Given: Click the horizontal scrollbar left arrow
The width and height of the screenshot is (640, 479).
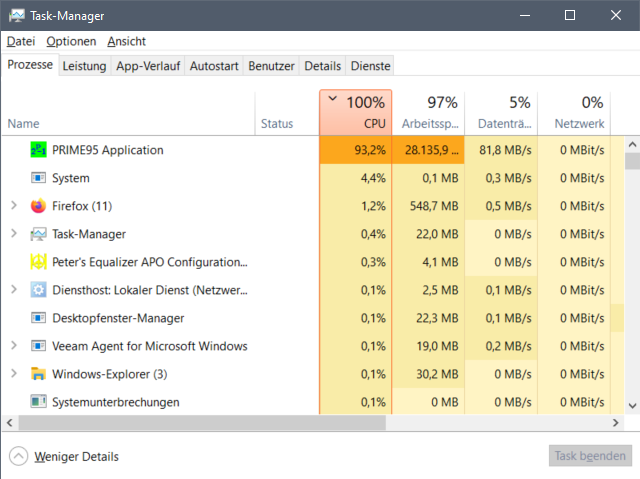Looking at the screenshot, I should (x=10, y=423).
